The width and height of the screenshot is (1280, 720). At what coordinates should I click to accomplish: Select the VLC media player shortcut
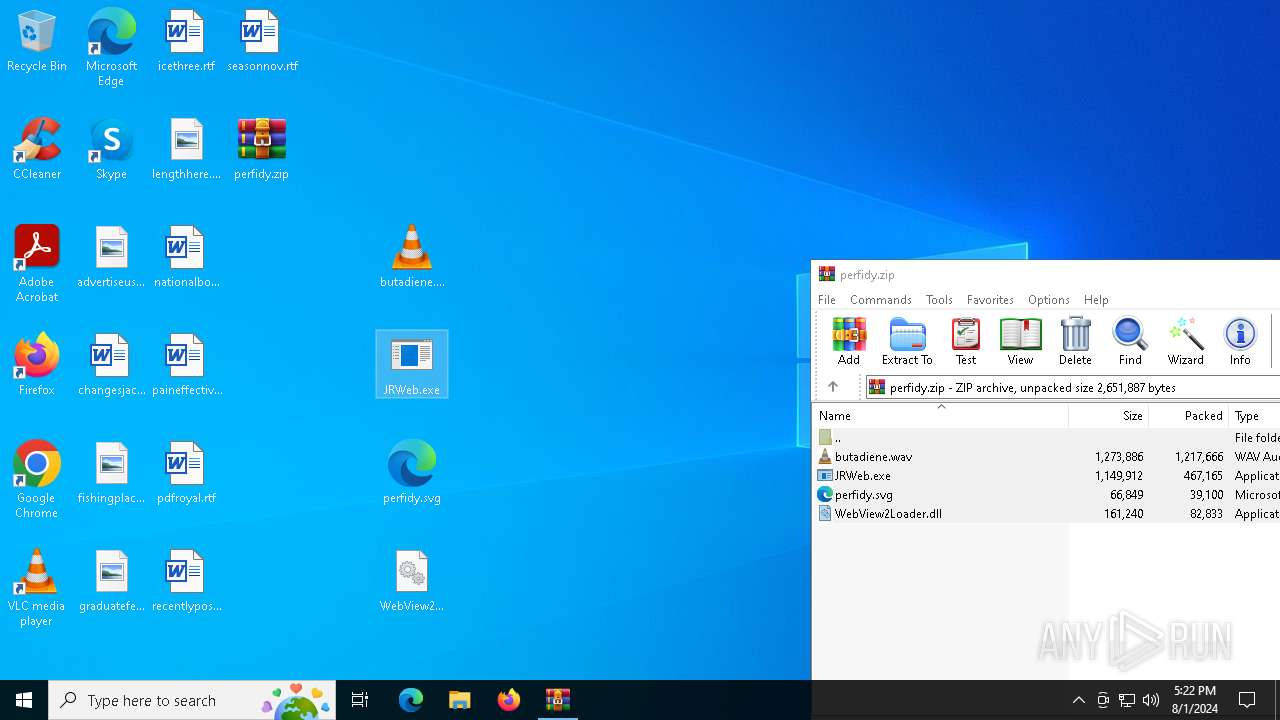(x=37, y=588)
